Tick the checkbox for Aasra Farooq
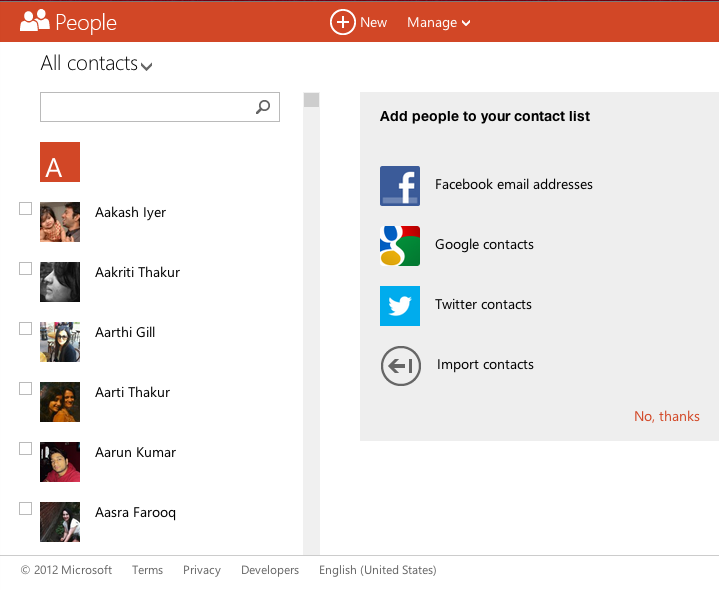This screenshot has height=590, width=719. [x=25, y=509]
